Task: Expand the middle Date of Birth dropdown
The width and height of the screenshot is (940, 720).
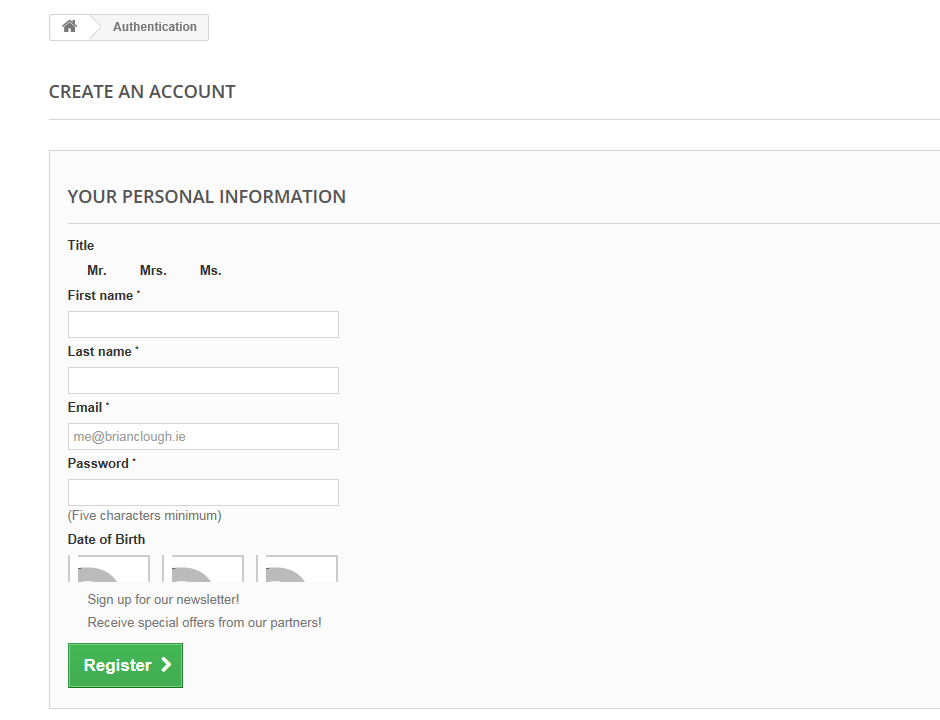Action: 203,569
